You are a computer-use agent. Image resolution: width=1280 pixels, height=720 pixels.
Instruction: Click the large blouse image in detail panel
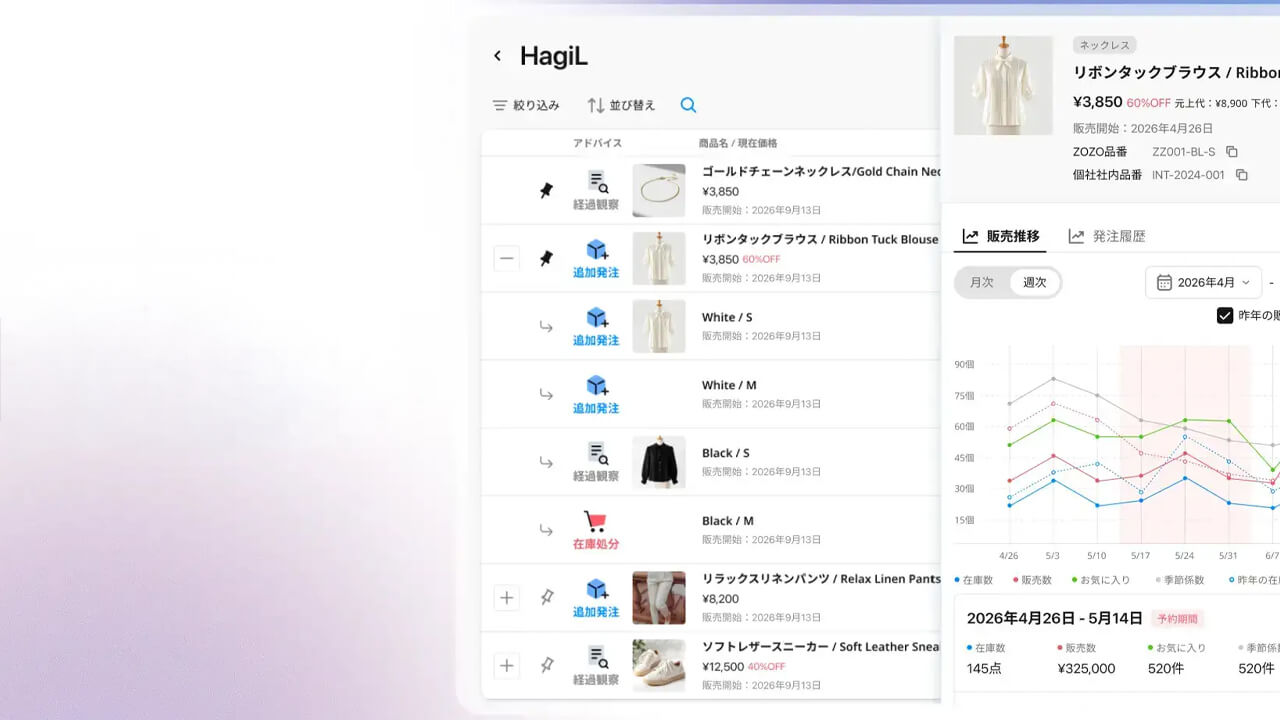(1003, 86)
